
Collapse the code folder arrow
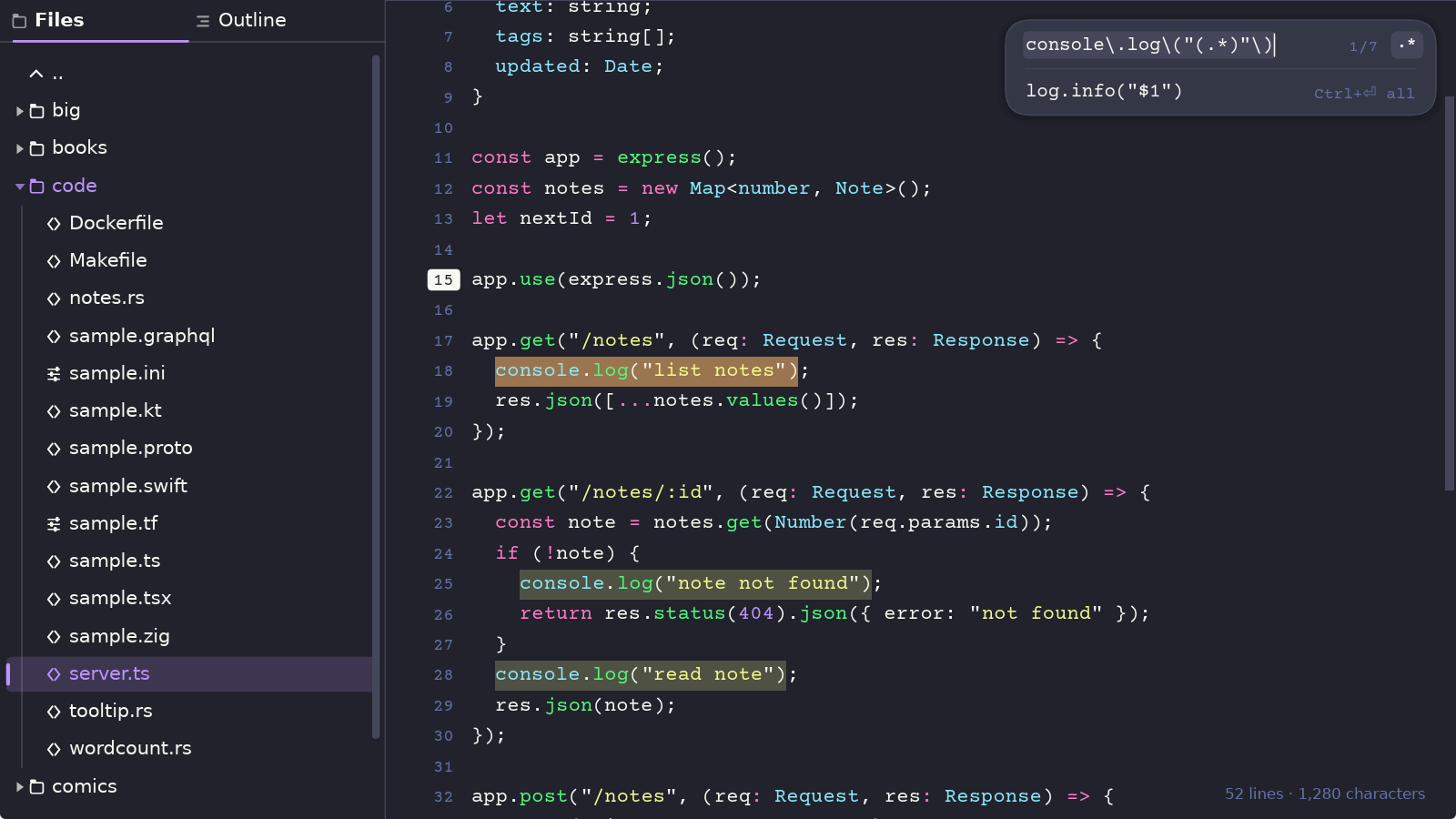(20, 186)
